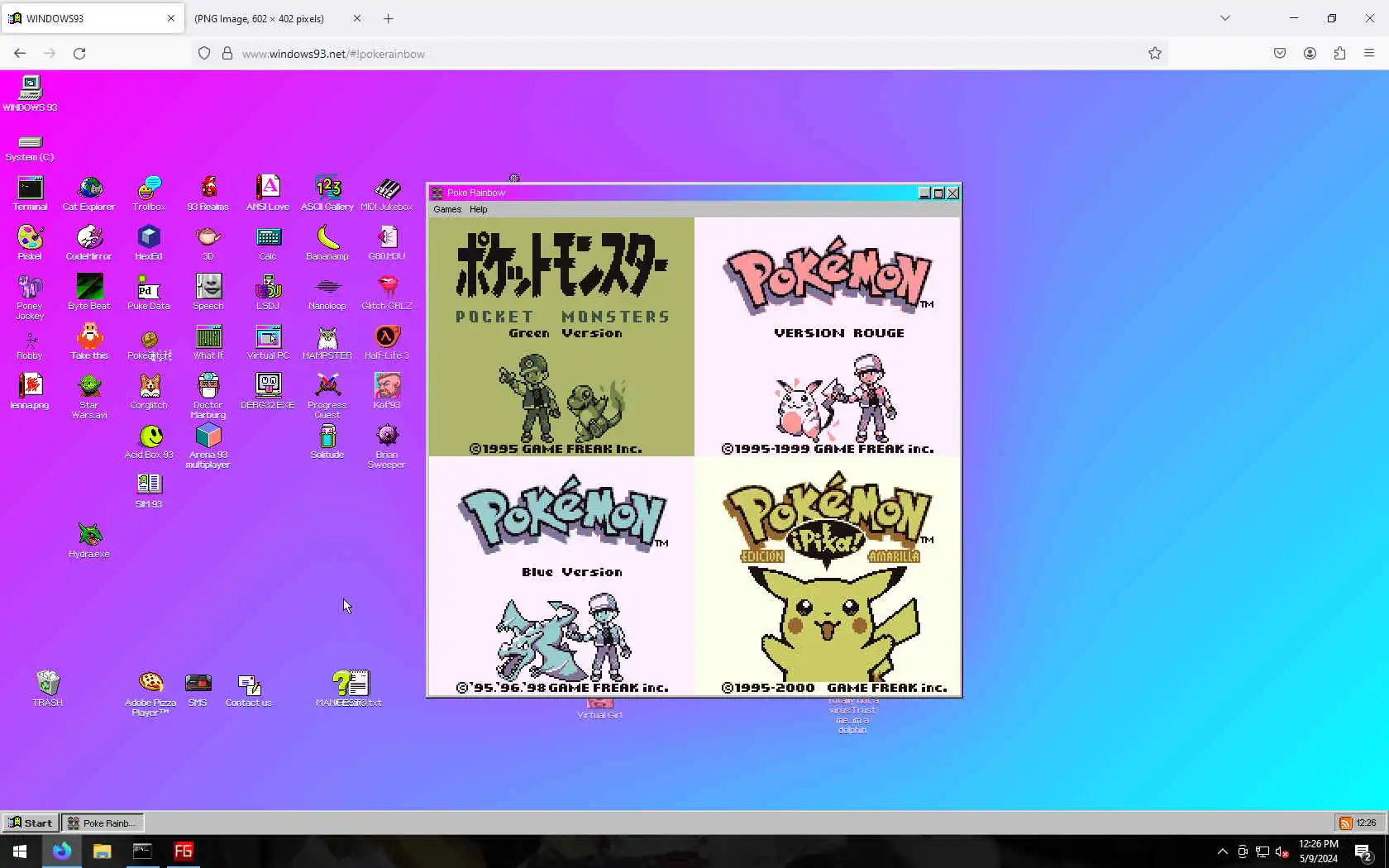1389x868 pixels.
Task: Launch the Calc calculator icon
Action: pyautogui.click(x=268, y=244)
